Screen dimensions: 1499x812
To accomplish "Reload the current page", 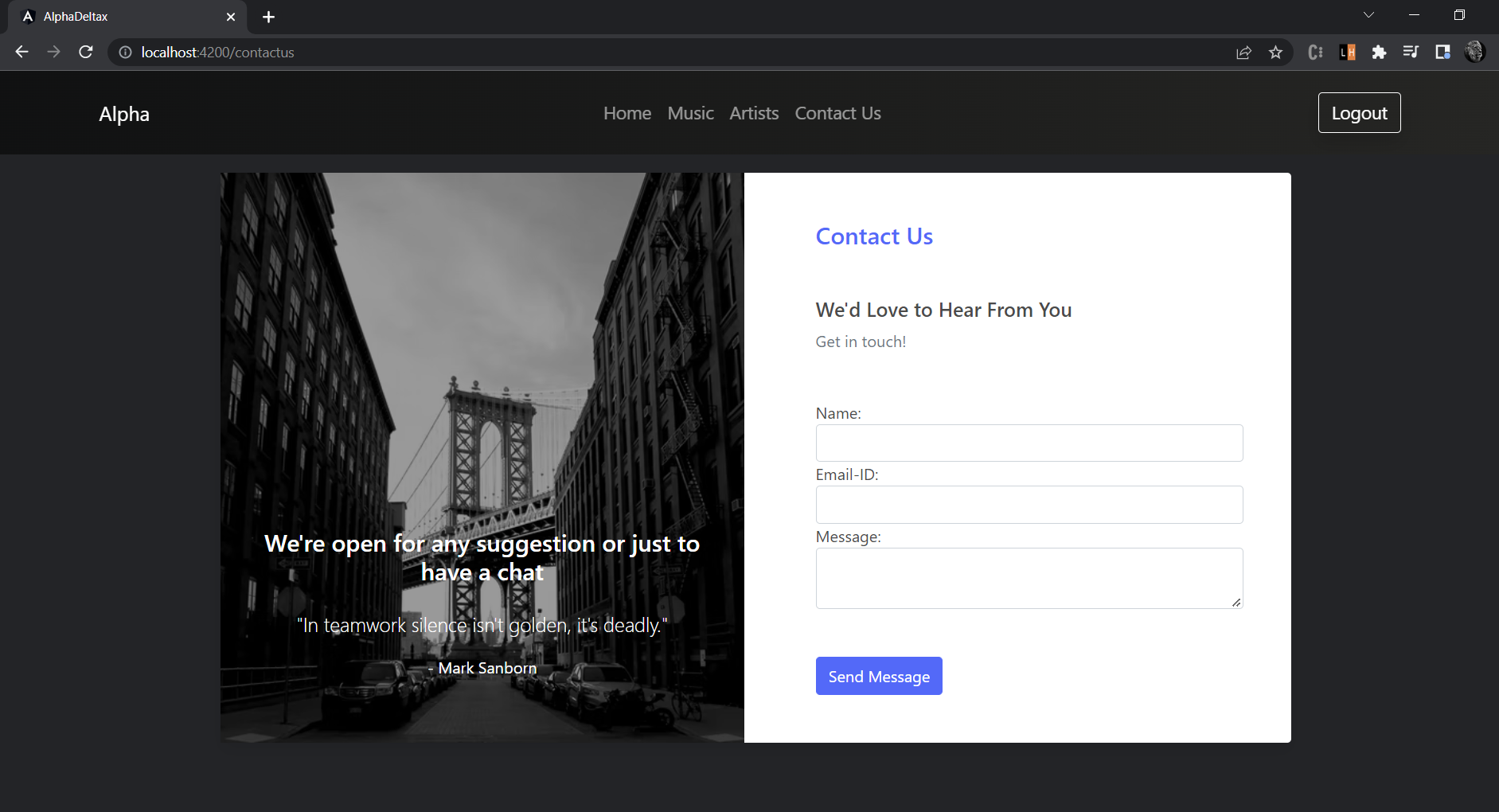I will point(86,52).
